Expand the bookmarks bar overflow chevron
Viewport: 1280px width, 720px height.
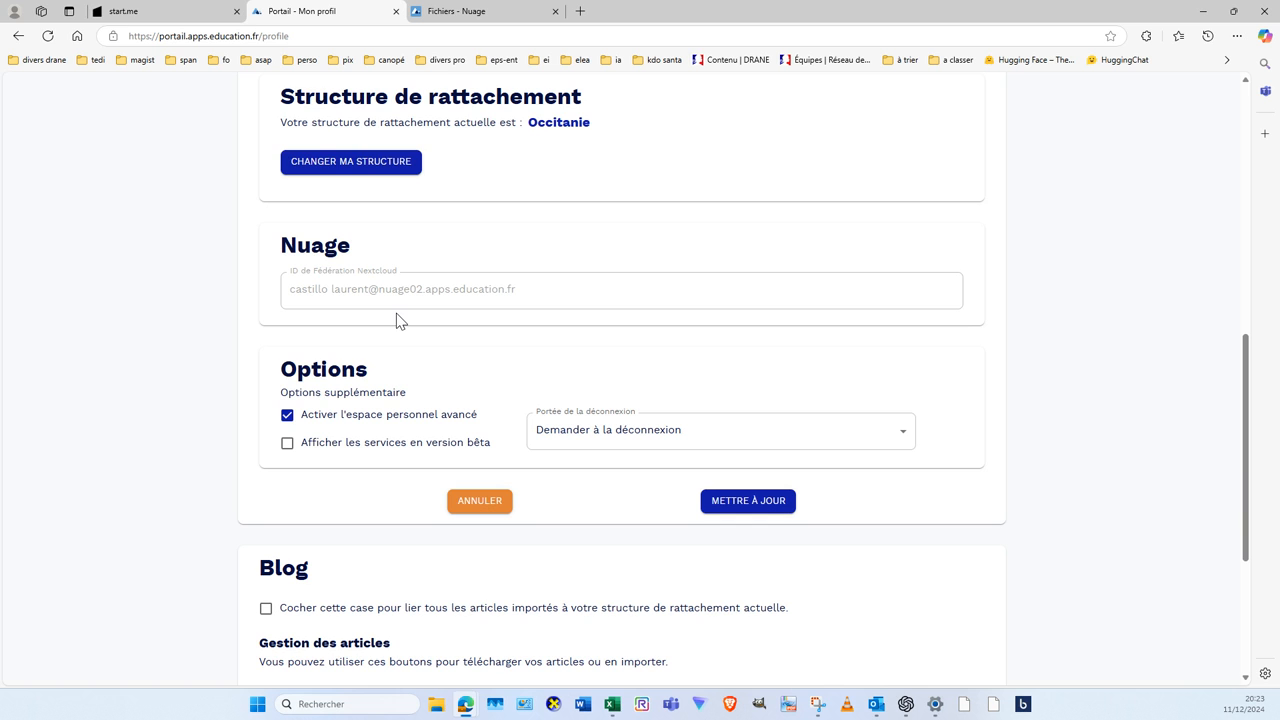(x=1227, y=60)
